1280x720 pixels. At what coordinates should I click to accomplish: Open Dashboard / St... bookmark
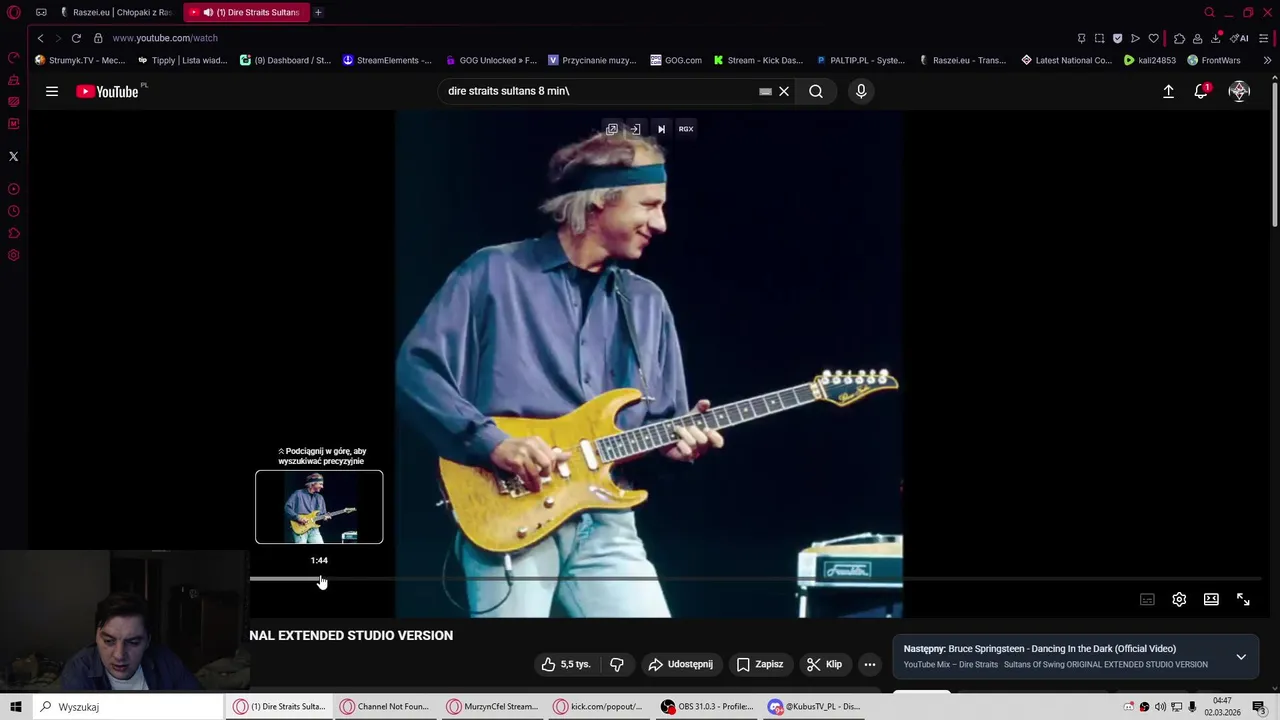pyautogui.click(x=286, y=60)
